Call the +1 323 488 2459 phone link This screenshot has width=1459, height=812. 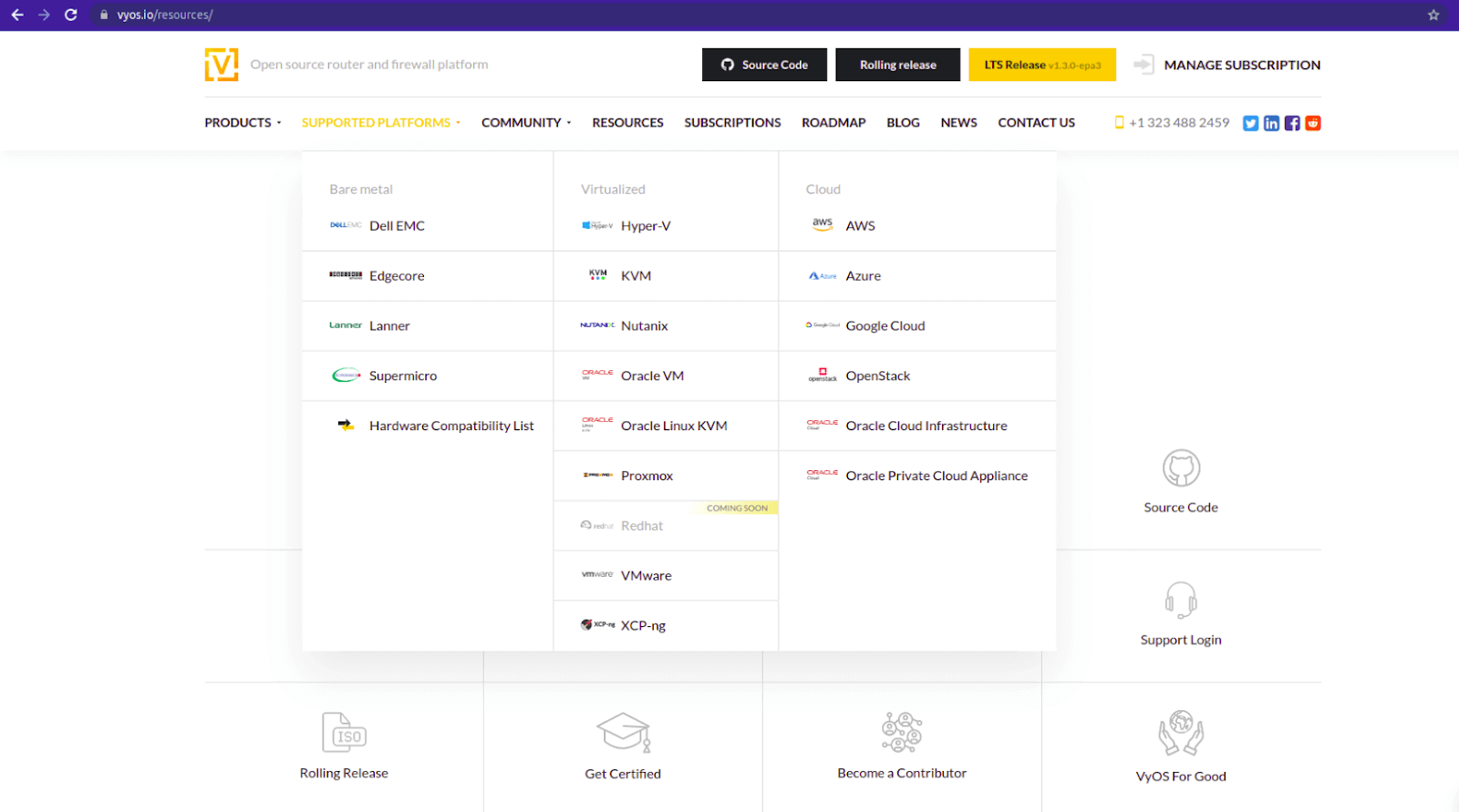click(x=1172, y=123)
